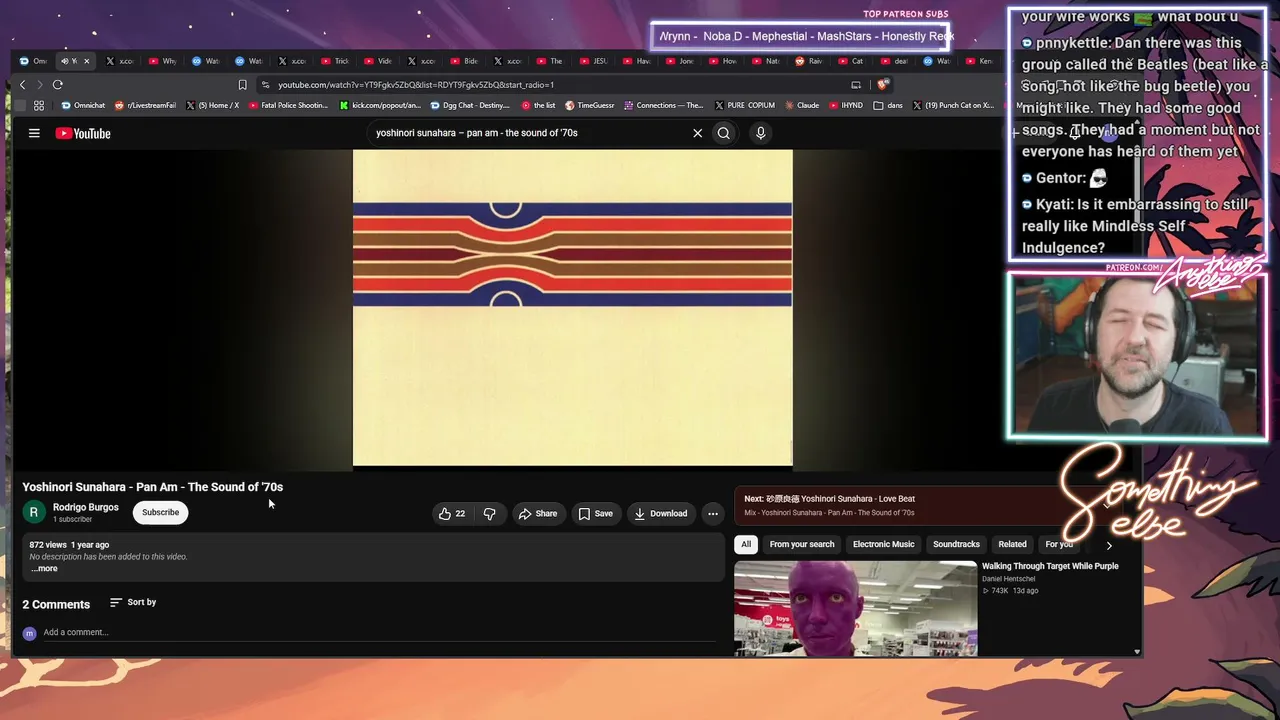The height and width of the screenshot is (720, 1280).
Task: Close the active YouTube browser tab
Action: (x=86, y=61)
